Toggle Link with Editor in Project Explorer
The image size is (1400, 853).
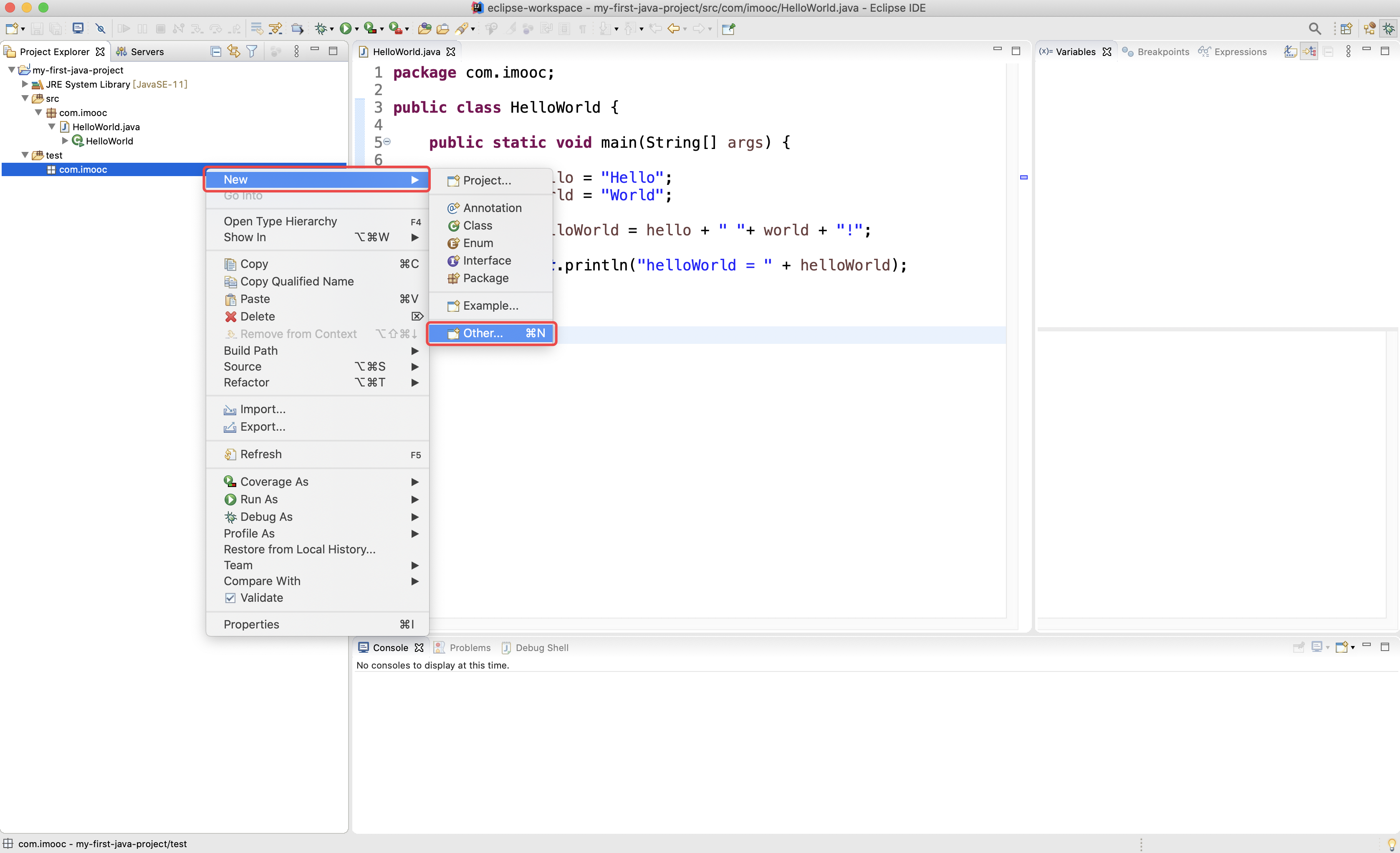[x=233, y=52]
